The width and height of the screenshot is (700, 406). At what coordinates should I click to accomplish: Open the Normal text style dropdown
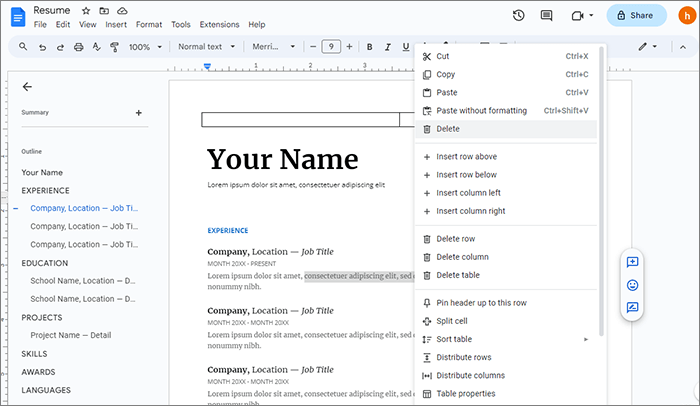(x=206, y=46)
